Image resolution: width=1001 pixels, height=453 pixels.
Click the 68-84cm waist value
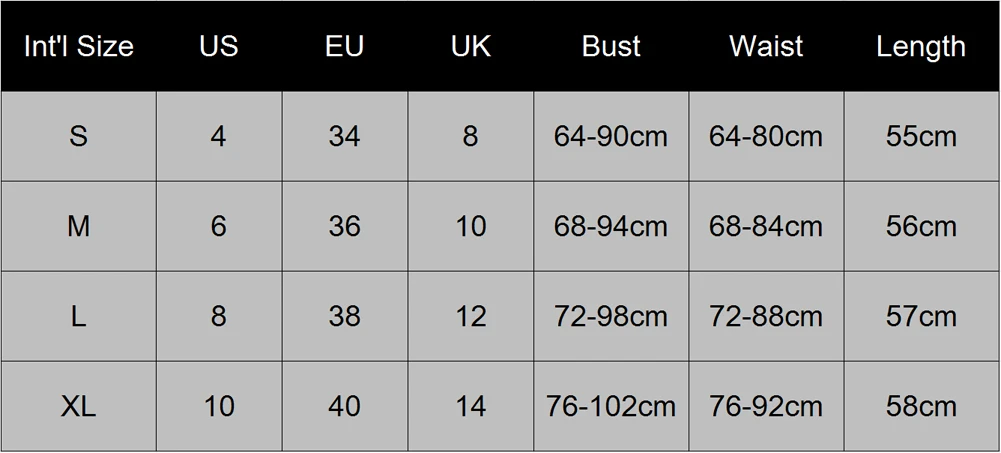tap(766, 226)
